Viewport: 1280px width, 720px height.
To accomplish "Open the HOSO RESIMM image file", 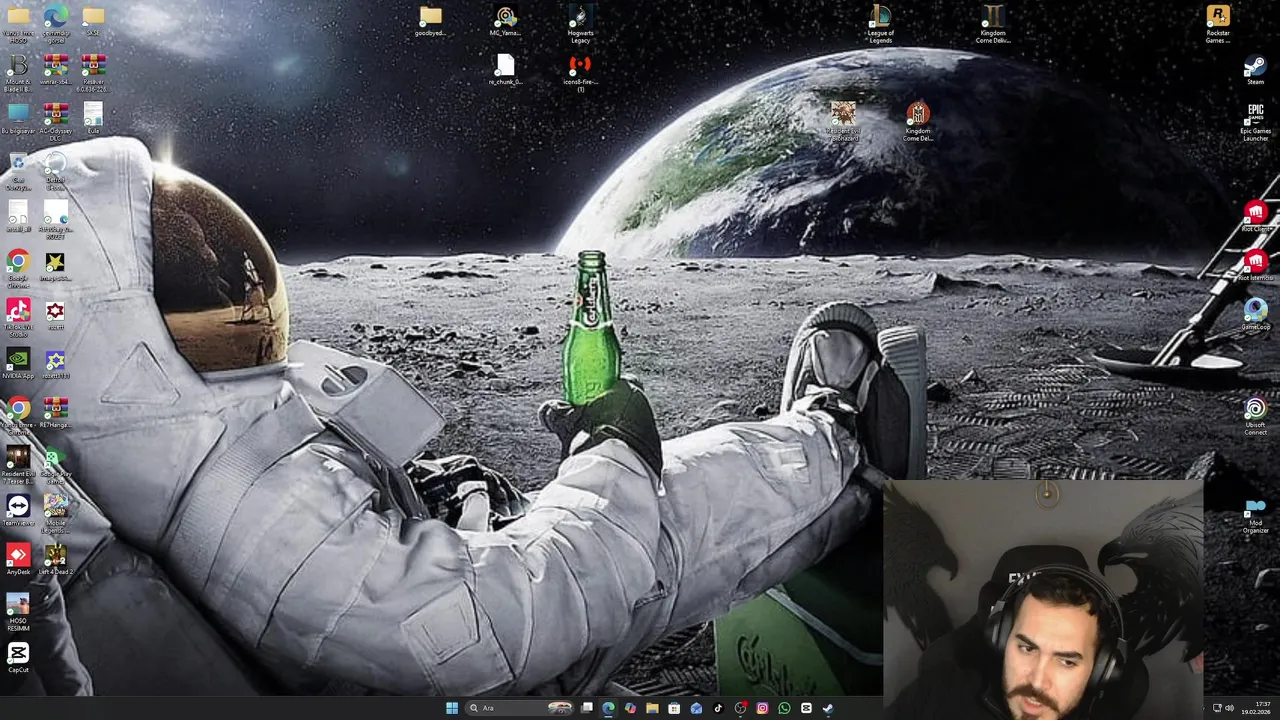I will click(x=18, y=613).
